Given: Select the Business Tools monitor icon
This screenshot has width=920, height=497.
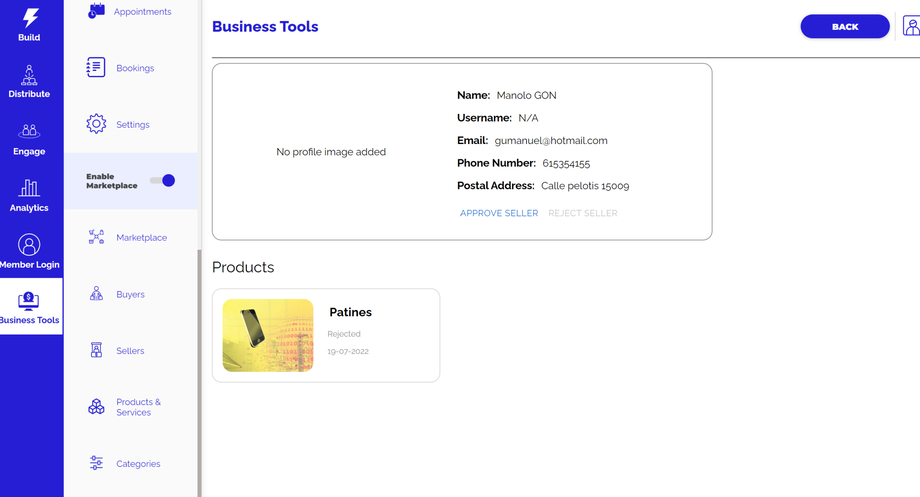Looking at the screenshot, I should 30,300.
